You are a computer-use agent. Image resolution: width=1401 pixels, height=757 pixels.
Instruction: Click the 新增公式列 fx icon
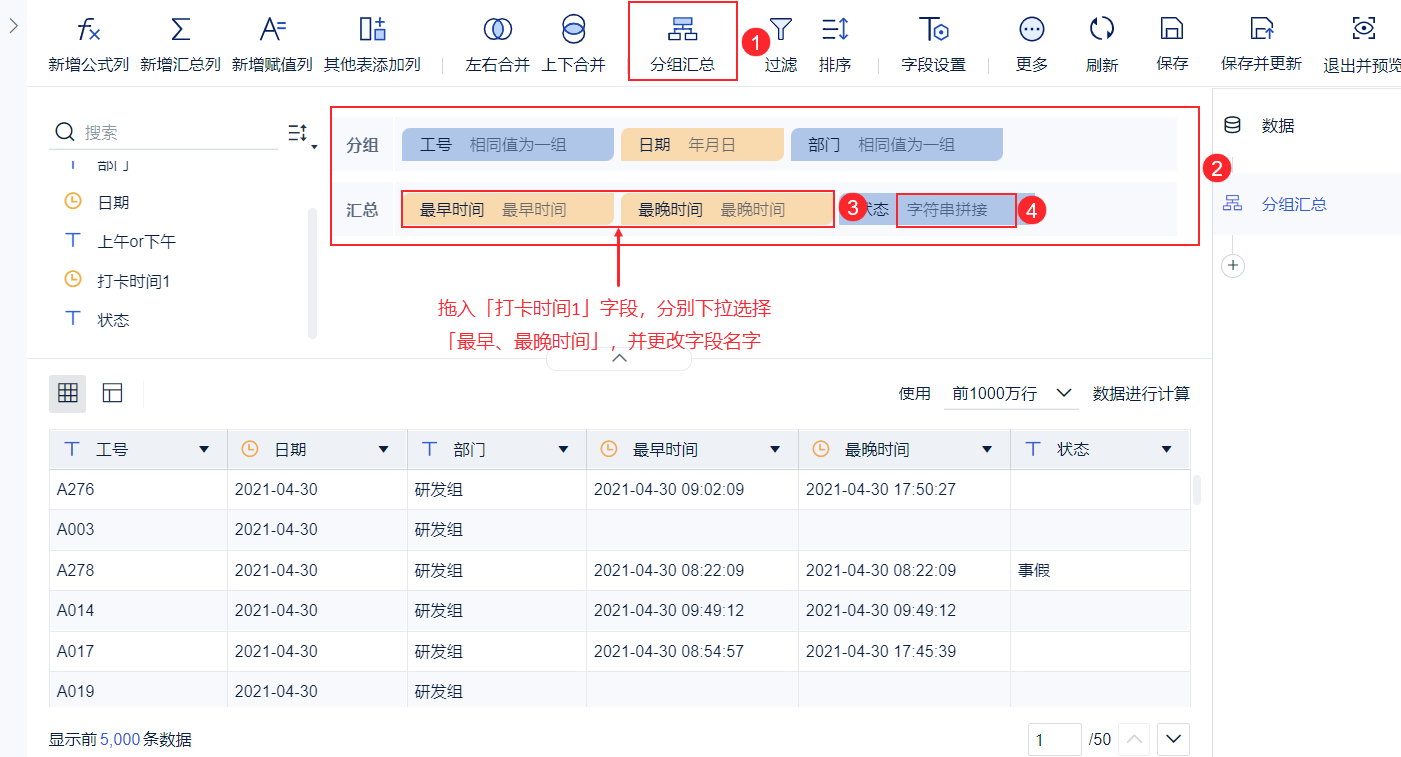point(89,29)
